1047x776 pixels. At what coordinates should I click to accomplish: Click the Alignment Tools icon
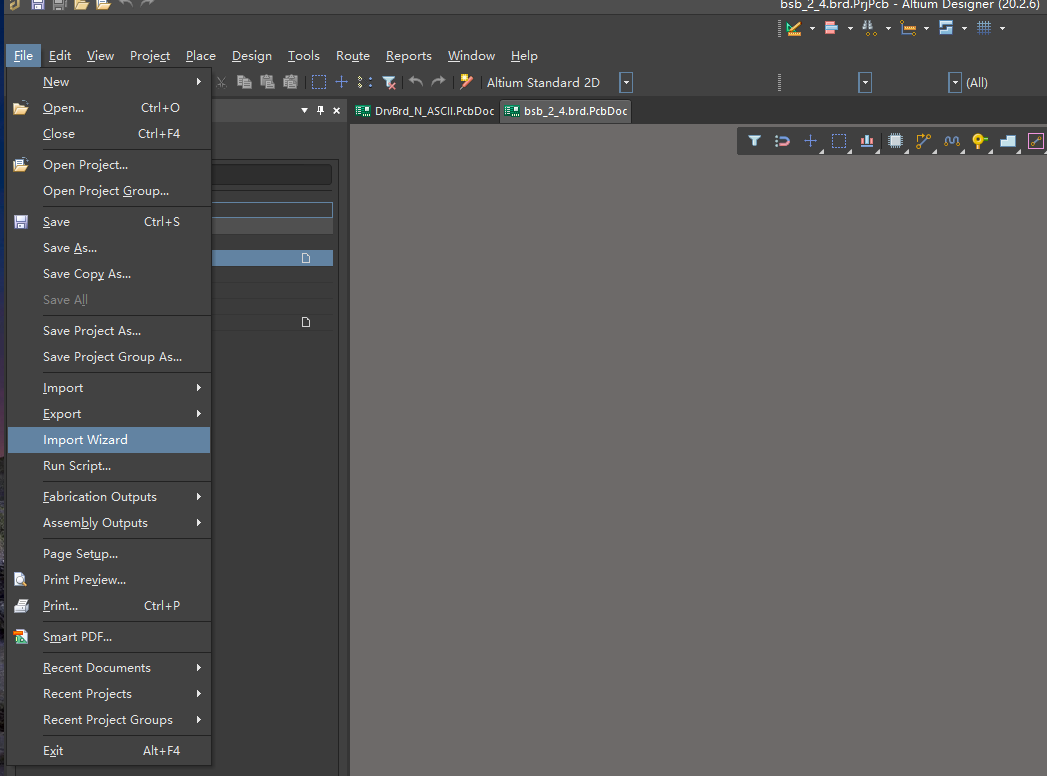tap(831, 28)
